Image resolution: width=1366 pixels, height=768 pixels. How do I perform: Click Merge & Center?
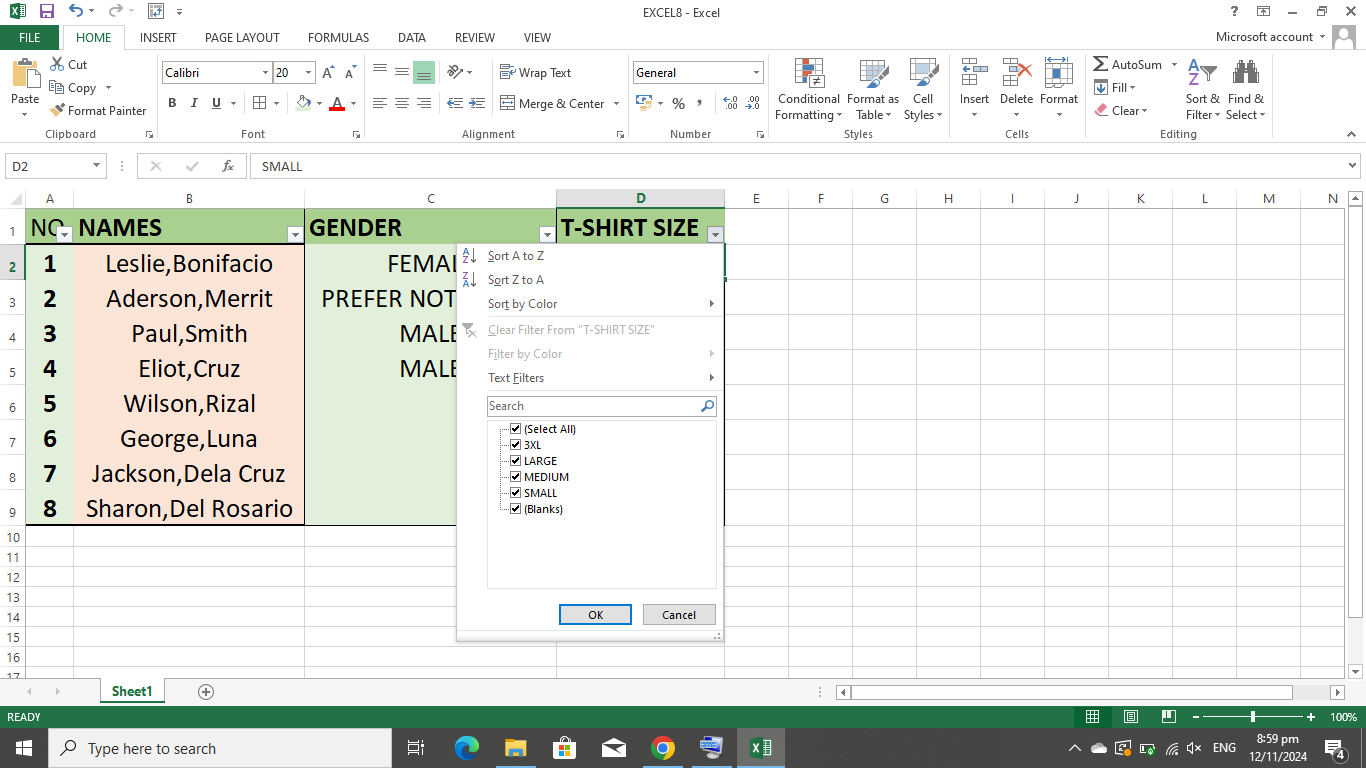[553, 104]
